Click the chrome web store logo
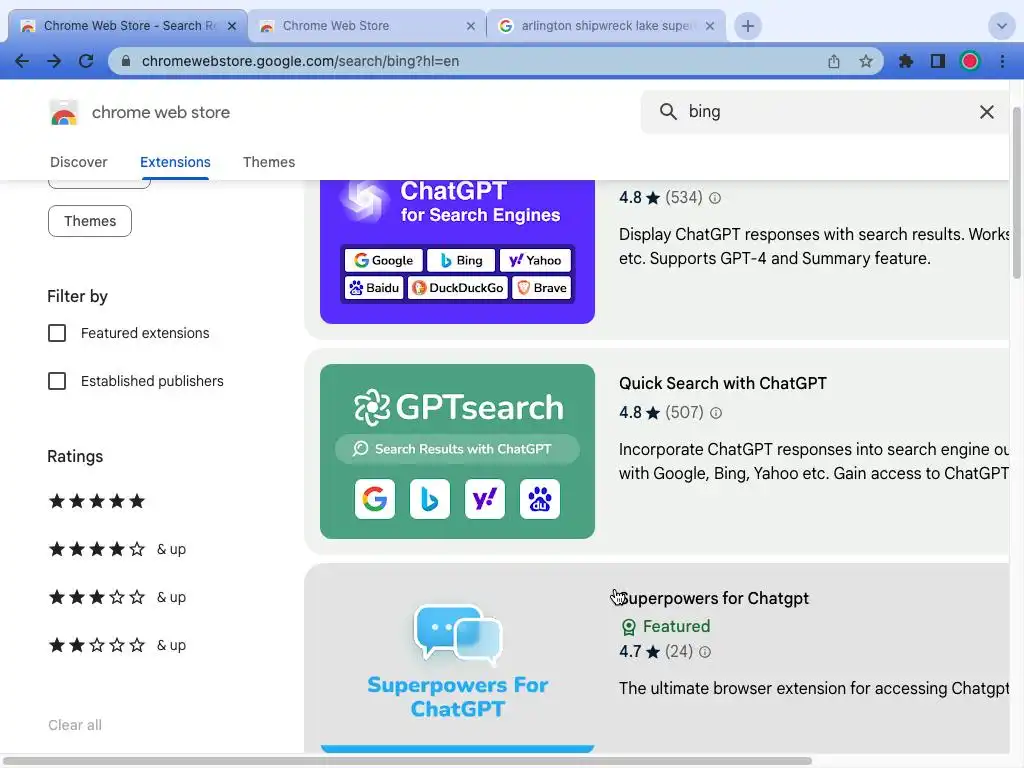 pyautogui.click(x=64, y=112)
